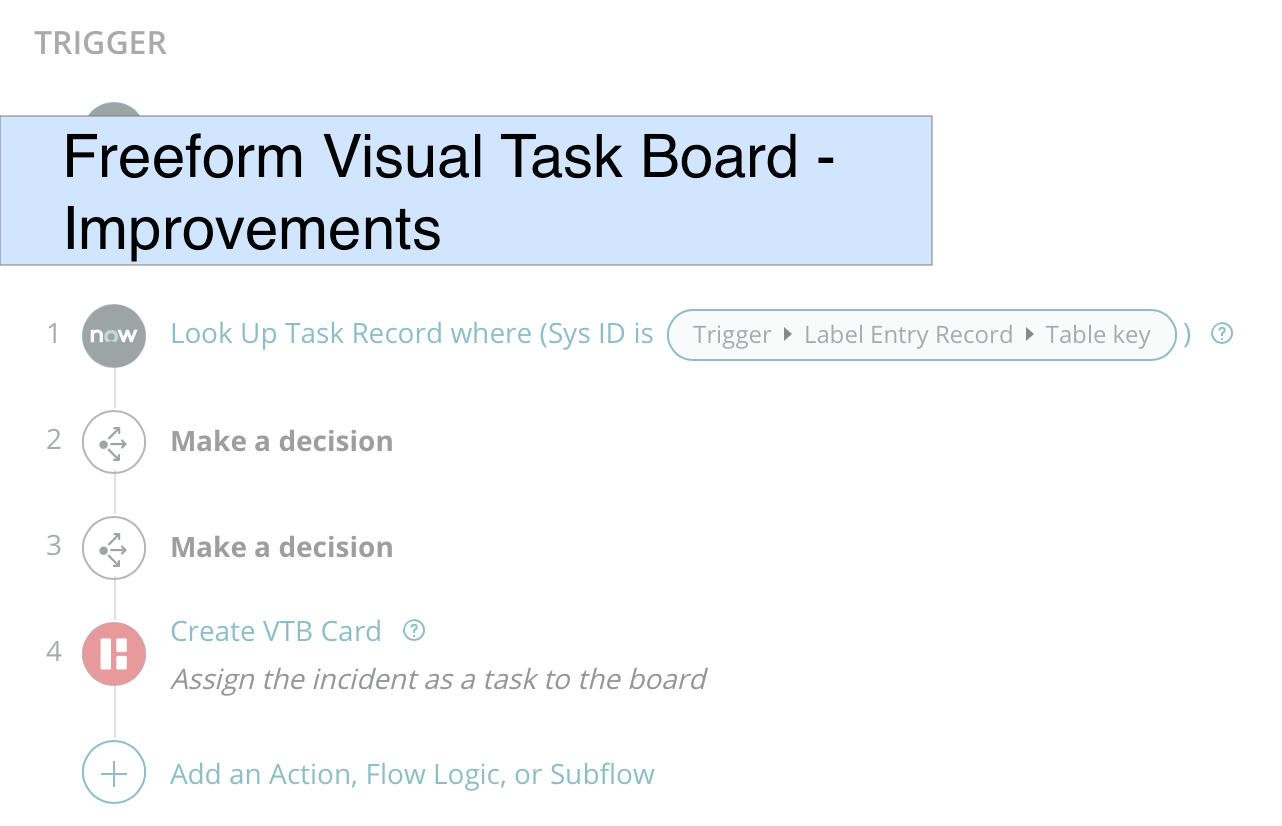Viewport: 1282px width, 826px height.
Task: Open help icon beside Look Up Task Record
Action: click(1222, 334)
